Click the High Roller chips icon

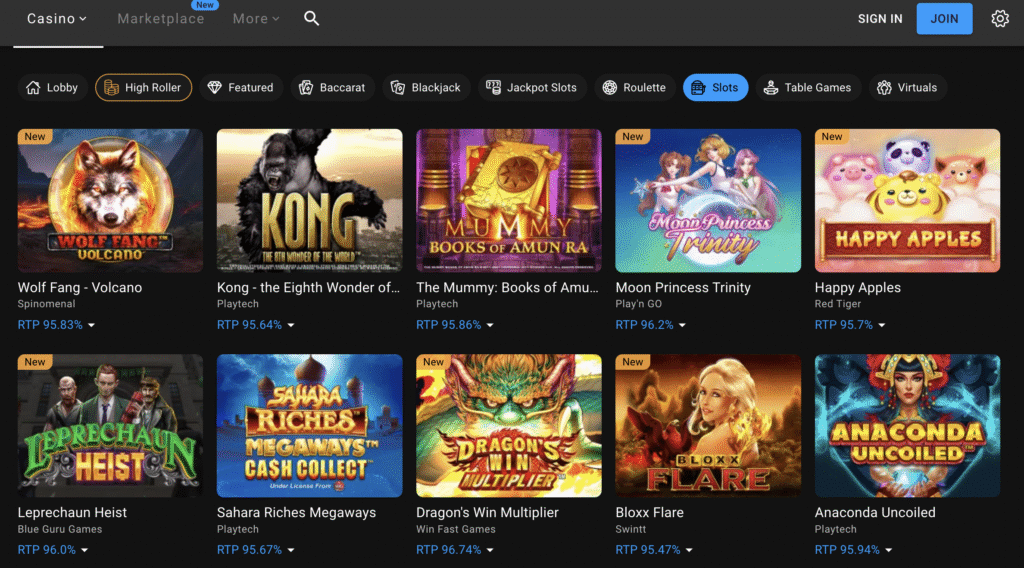[112, 87]
